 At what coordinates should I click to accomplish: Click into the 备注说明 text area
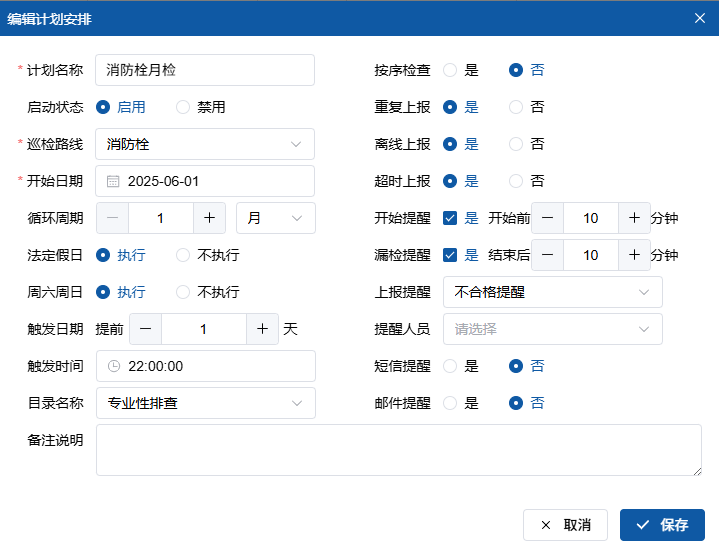click(x=398, y=450)
